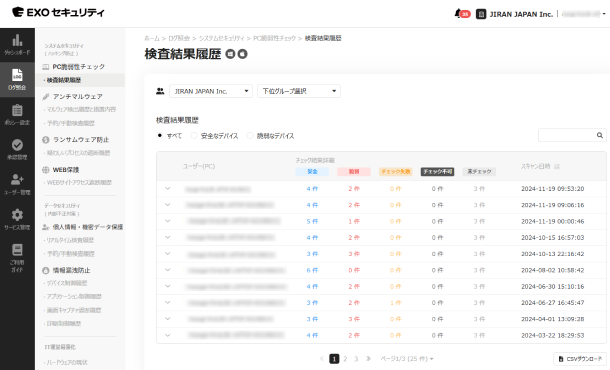Open アプリケーション制御履歴 menu item
The image size is (610, 370).
pyautogui.click(x=73, y=296)
